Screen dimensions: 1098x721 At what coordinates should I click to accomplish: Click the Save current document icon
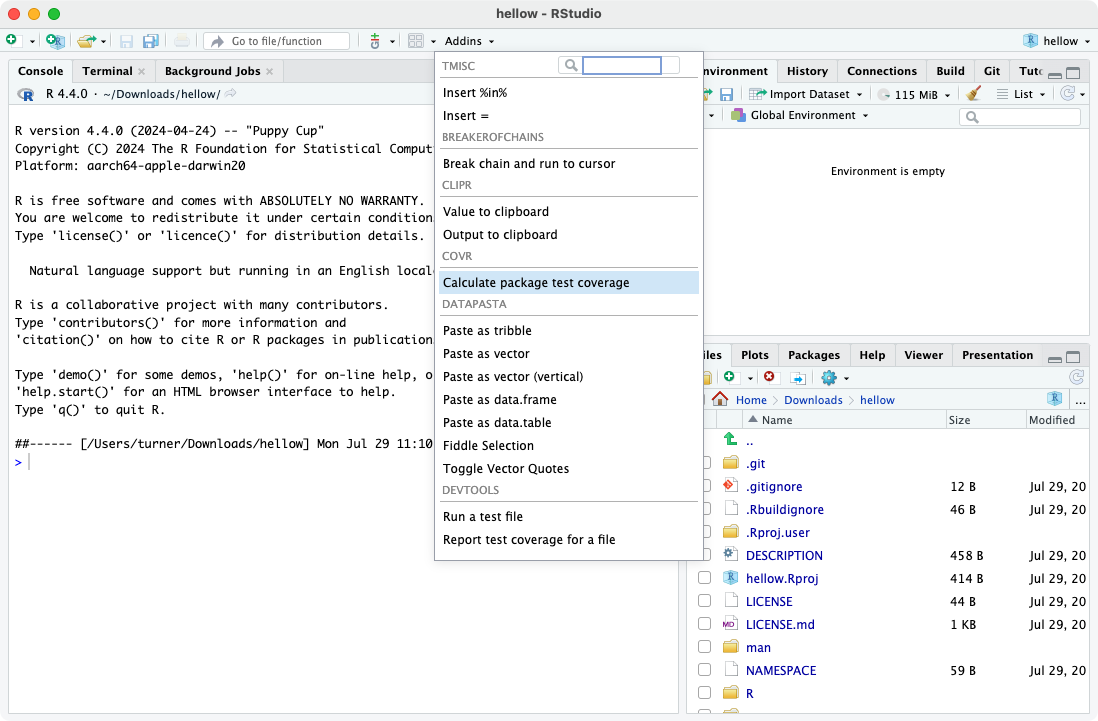tap(127, 41)
